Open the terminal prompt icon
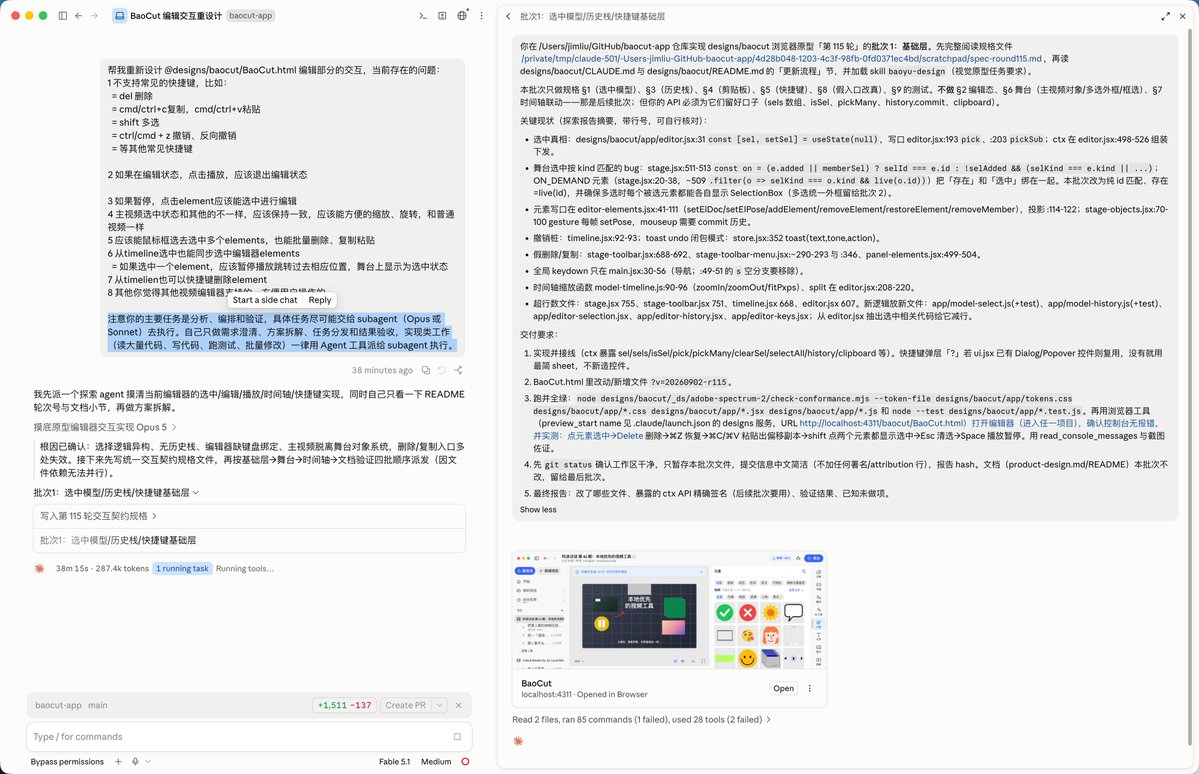1199x774 pixels. (x=423, y=15)
